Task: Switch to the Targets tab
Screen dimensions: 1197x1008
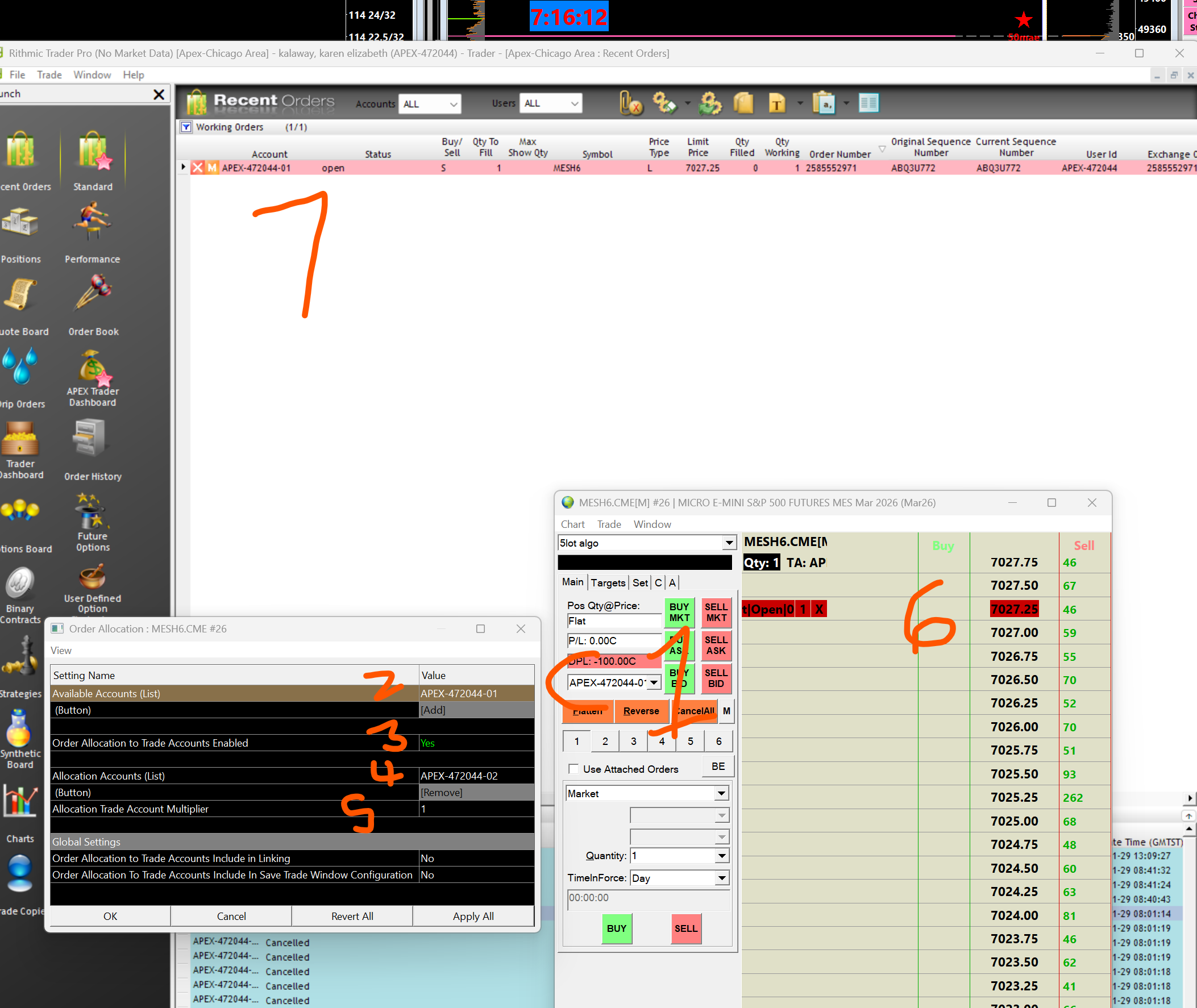Action: coord(608,582)
